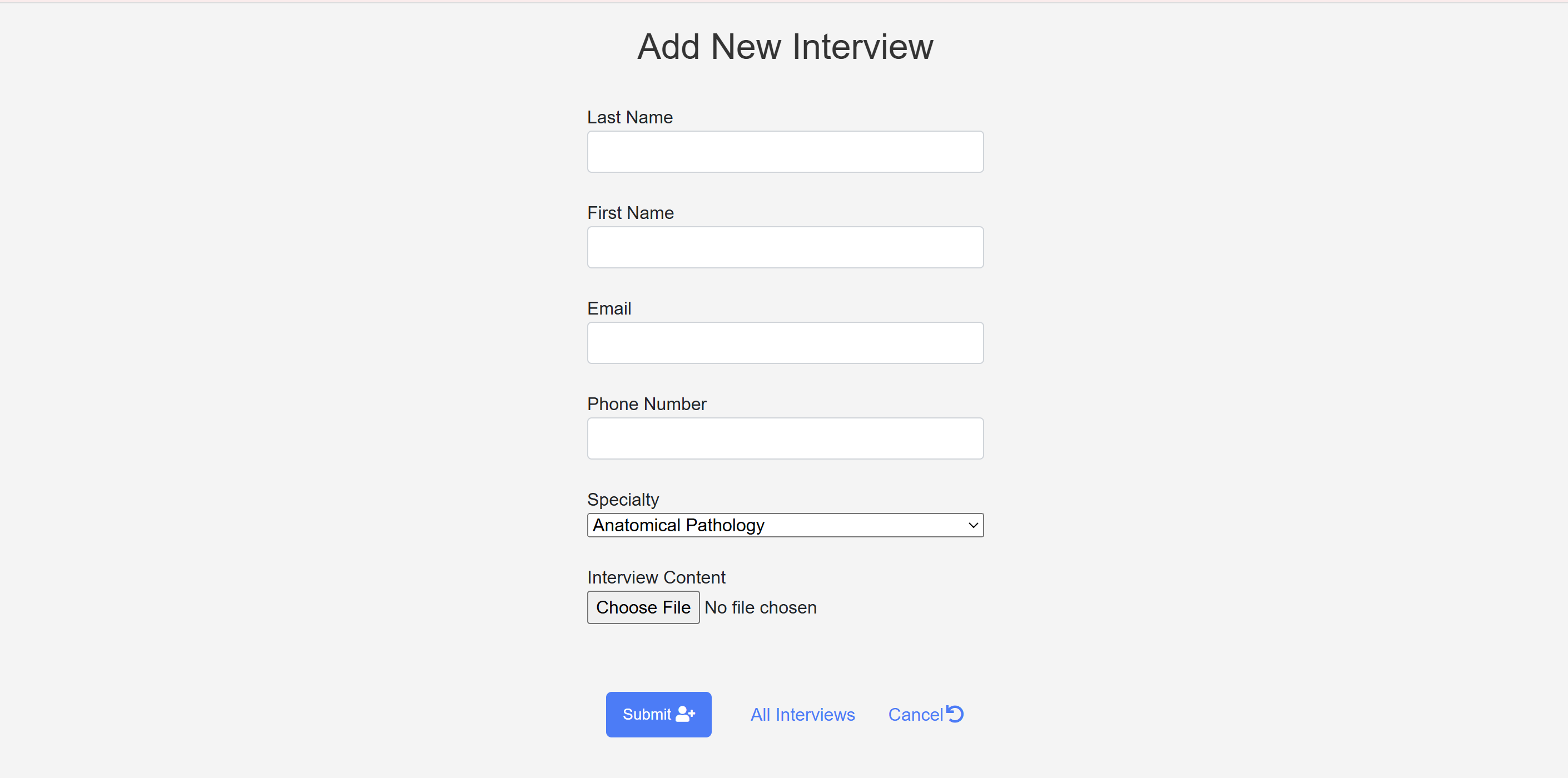This screenshot has height=778, width=1568.
Task: Open the Anatomical Pathology specialty selector
Action: click(x=785, y=525)
